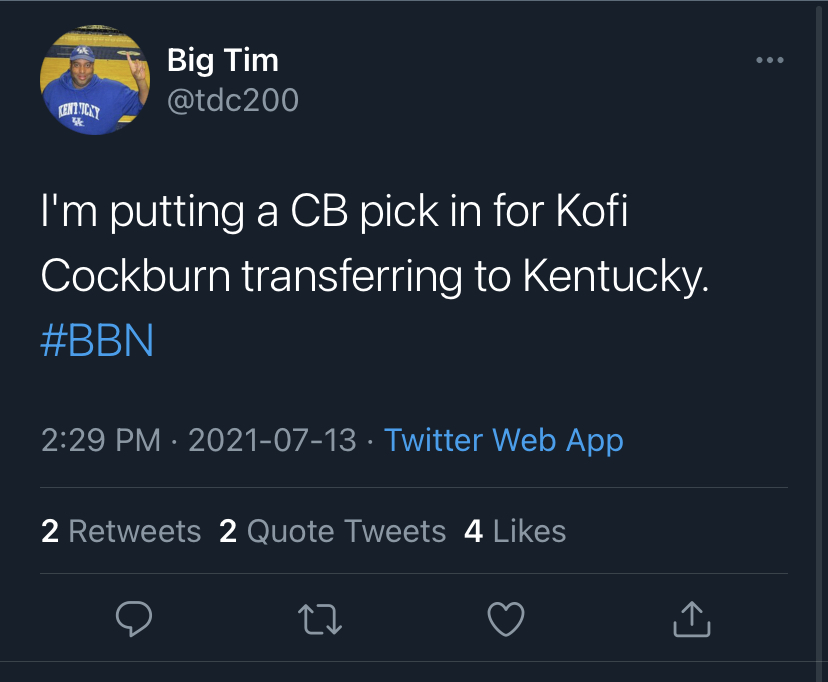The image size is (828, 682).
Task: Click the 2021-07-13 date
Action: click(x=272, y=440)
